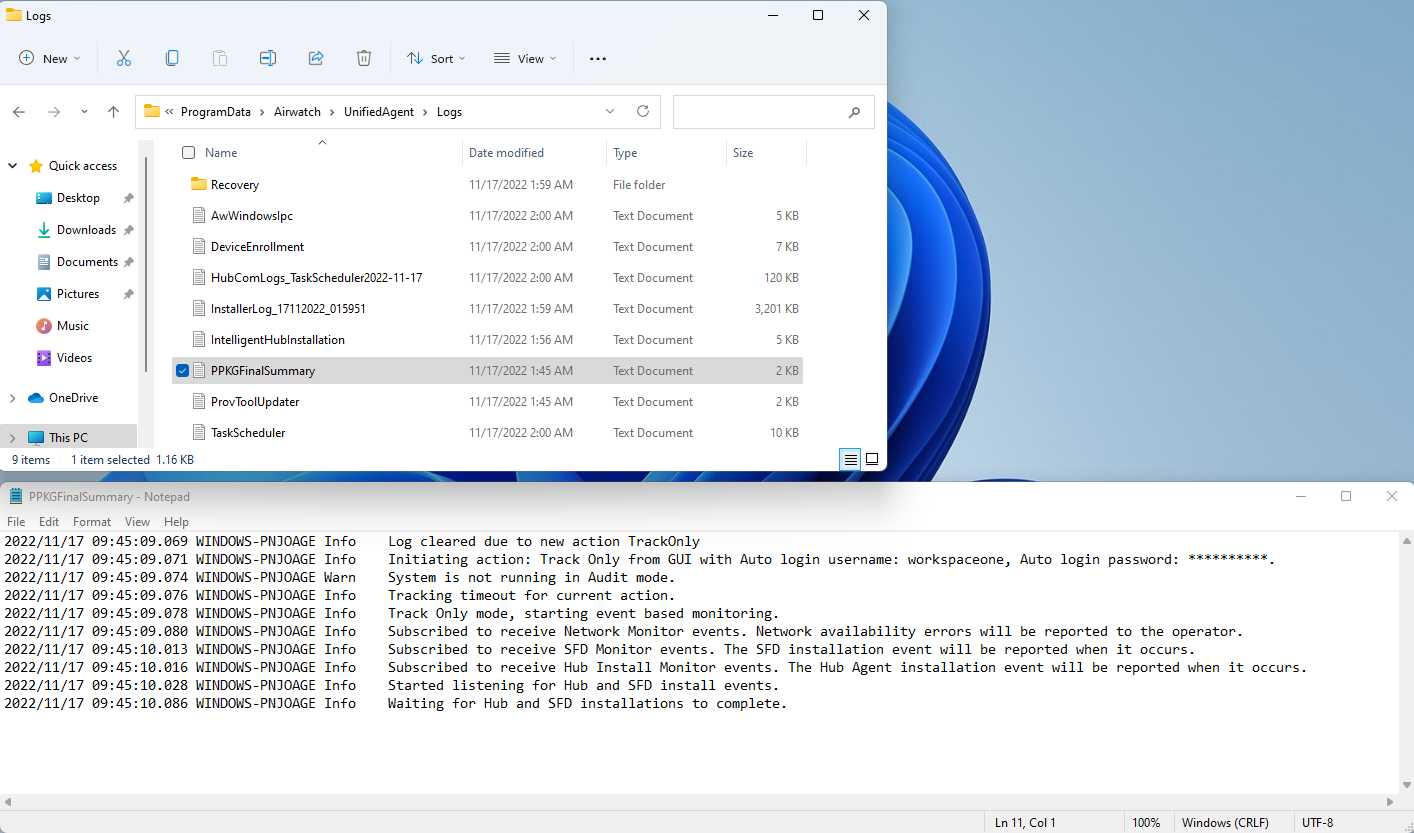Delete the selected file with trash icon
The height and width of the screenshot is (833, 1414).
pos(364,58)
